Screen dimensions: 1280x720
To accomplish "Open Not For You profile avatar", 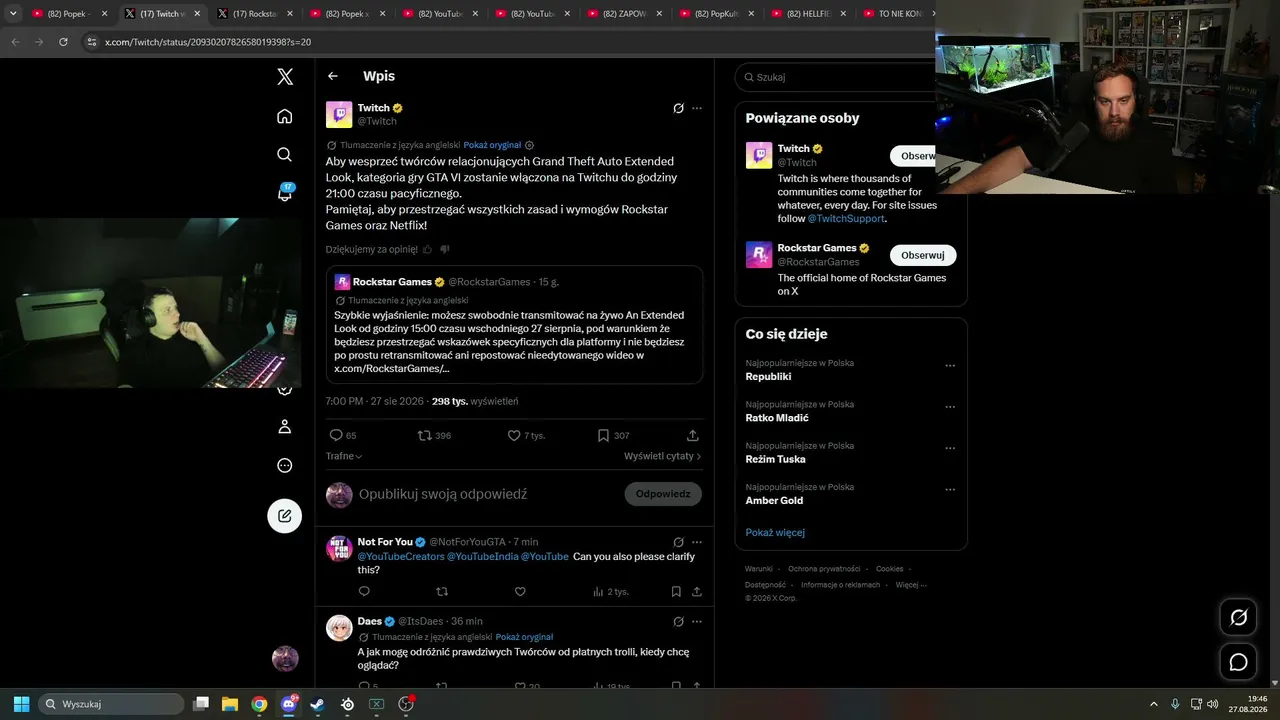I will click(x=339, y=548).
